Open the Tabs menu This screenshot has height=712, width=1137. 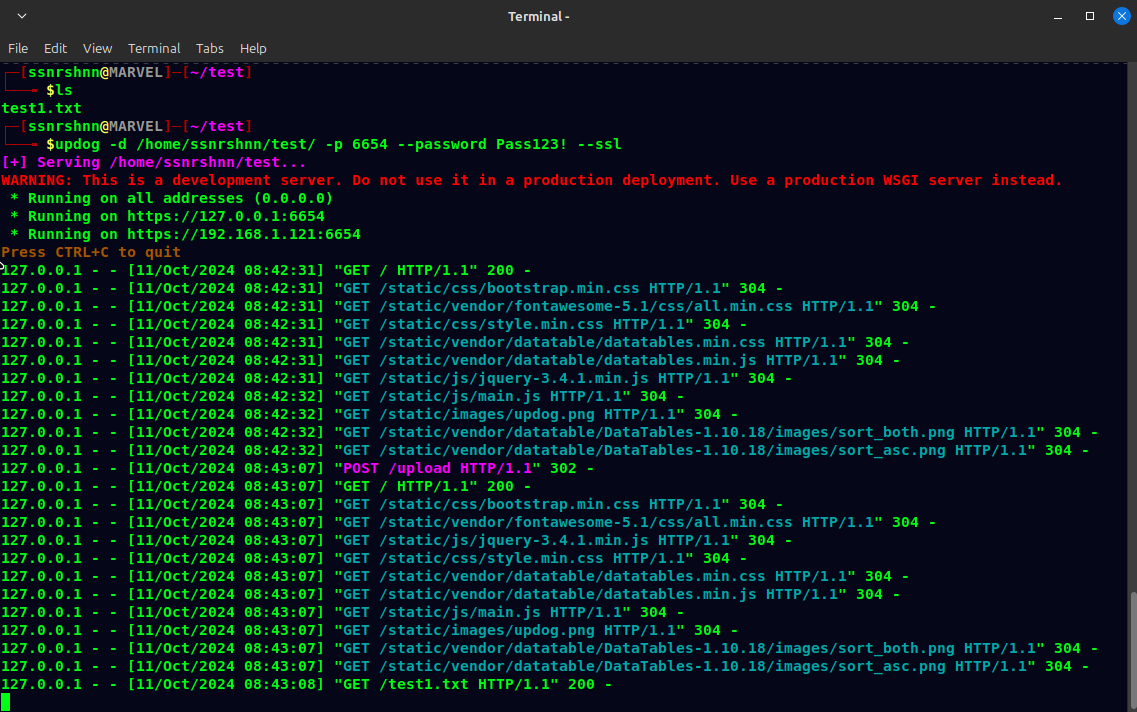(x=210, y=48)
